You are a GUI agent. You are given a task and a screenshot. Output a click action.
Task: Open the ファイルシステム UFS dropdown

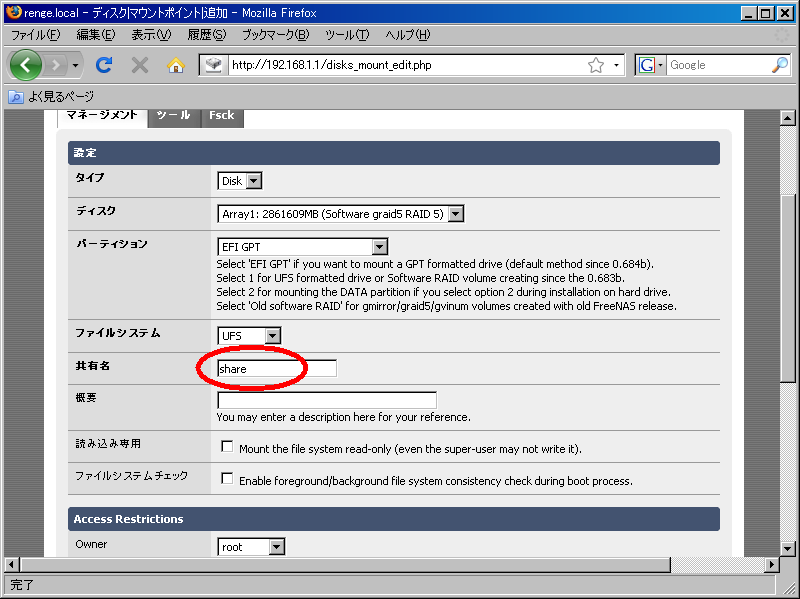(x=249, y=336)
